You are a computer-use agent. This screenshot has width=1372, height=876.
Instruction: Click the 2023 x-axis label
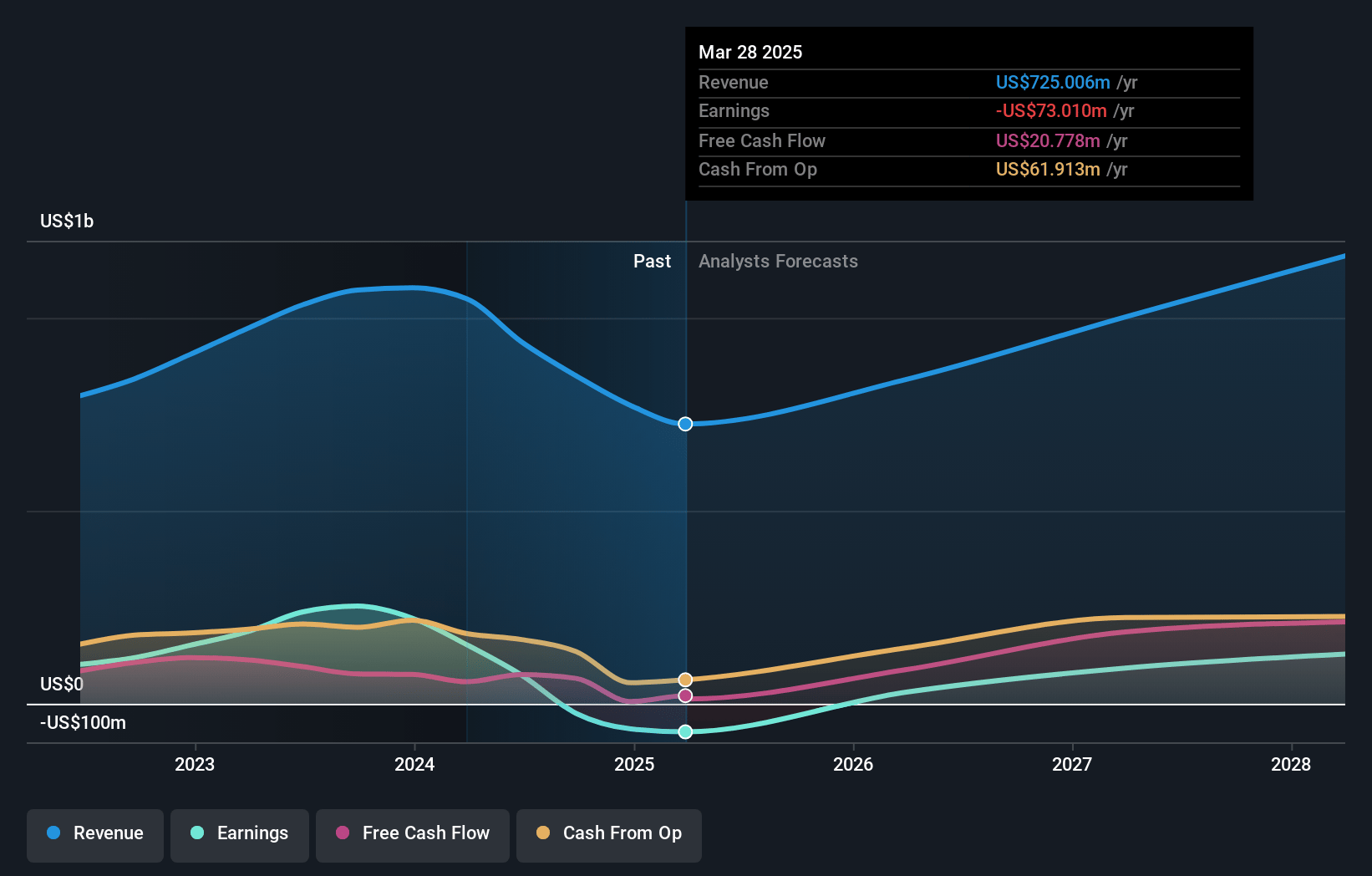coord(195,764)
